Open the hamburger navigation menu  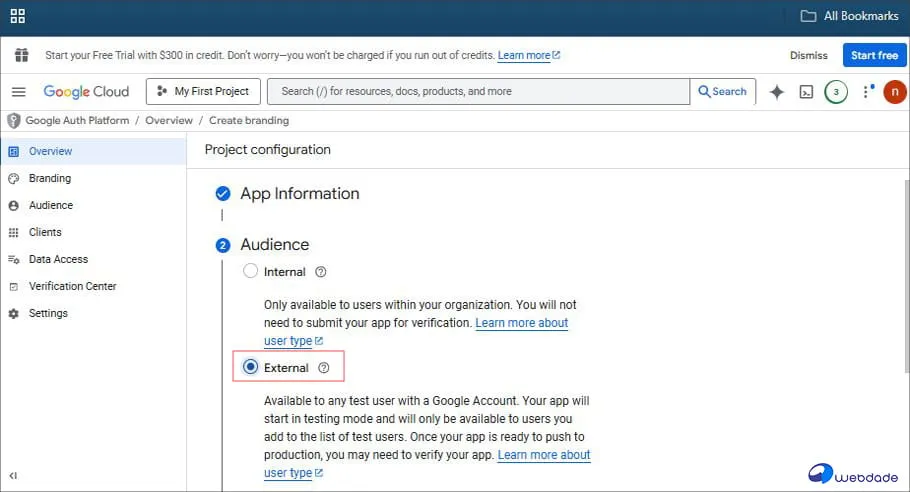click(x=18, y=92)
